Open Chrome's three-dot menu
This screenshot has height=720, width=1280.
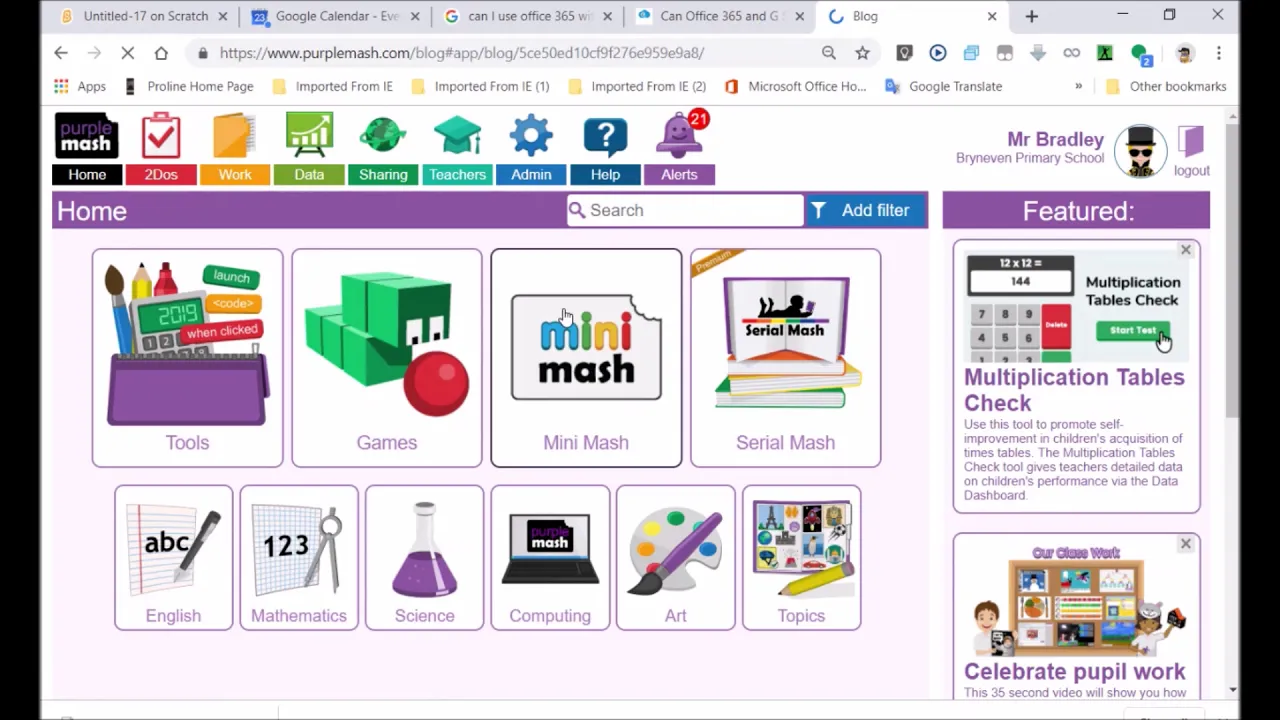[x=1219, y=53]
